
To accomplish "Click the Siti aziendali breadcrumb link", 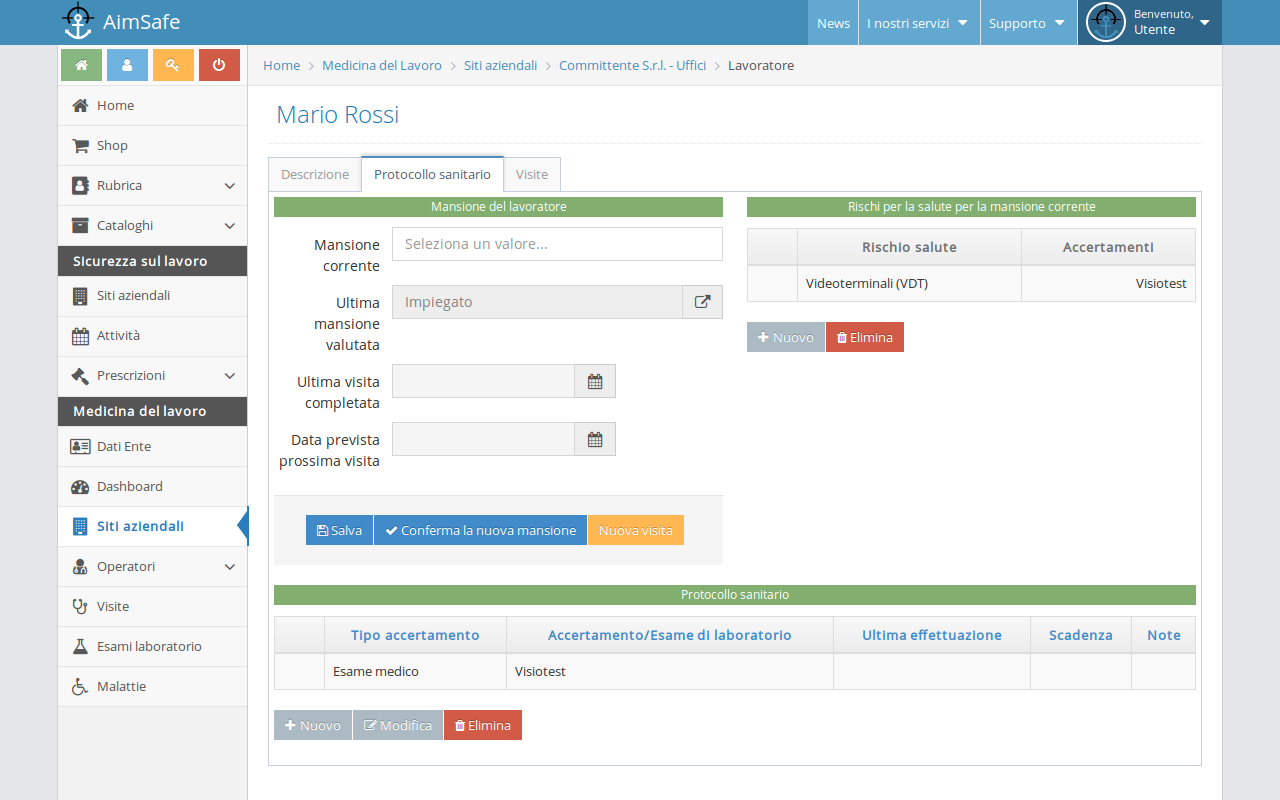I will pyautogui.click(x=500, y=65).
